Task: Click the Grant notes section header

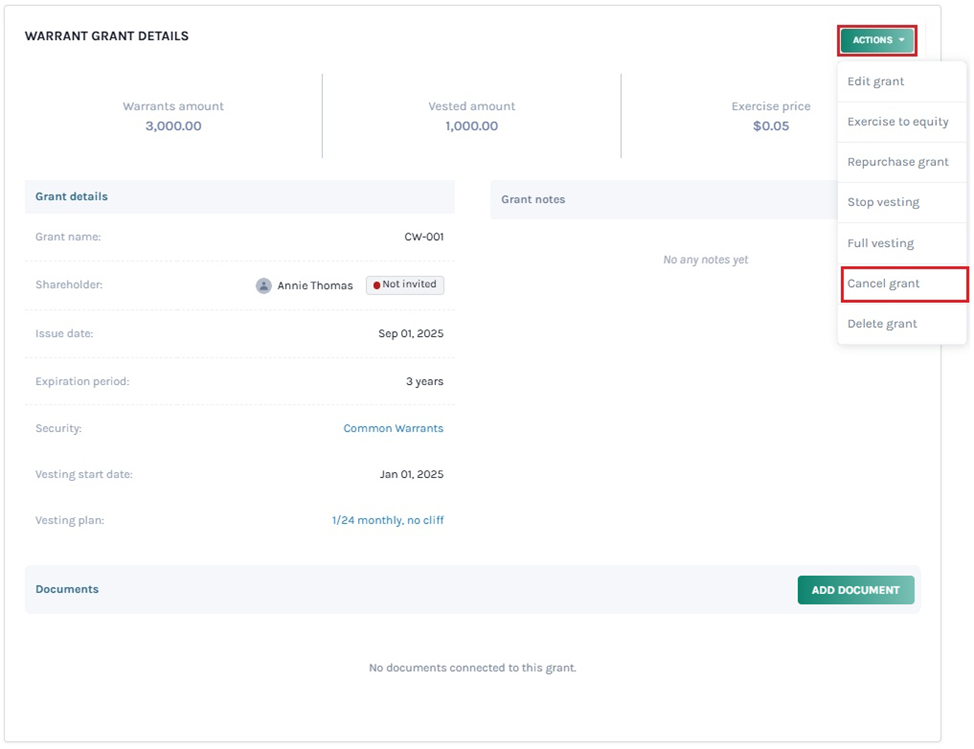Action: click(533, 199)
